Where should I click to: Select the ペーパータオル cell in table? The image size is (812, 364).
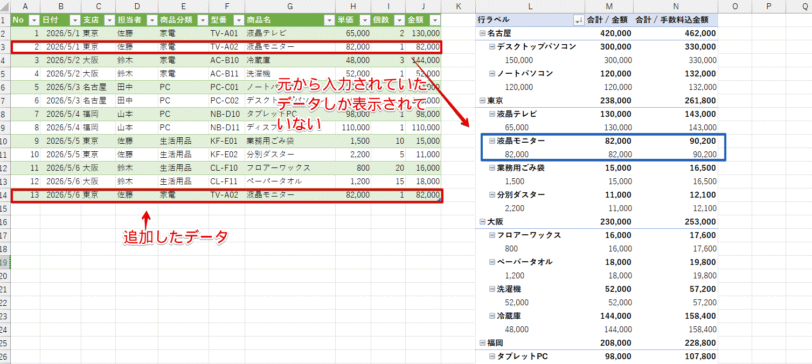pos(289,181)
